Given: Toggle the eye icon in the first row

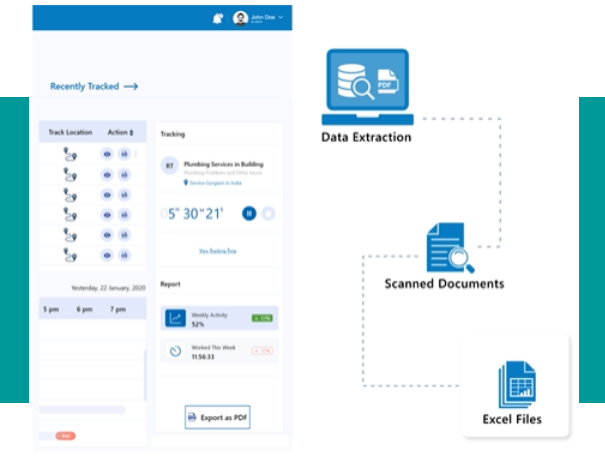Looking at the screenshot, I should coord(107,154).
